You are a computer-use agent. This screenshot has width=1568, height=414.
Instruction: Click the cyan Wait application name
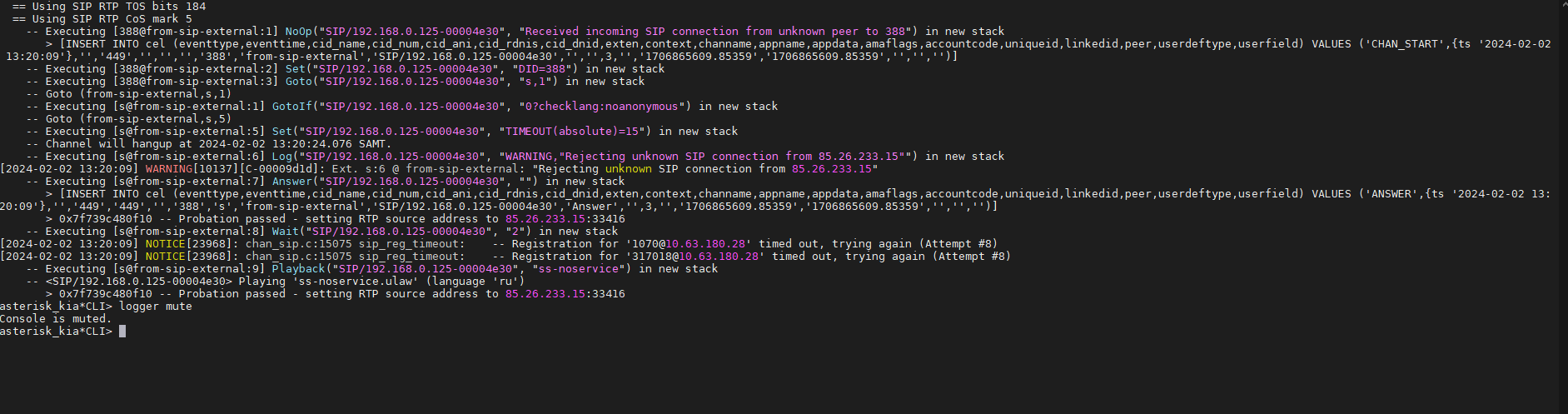click(x=286, y=232)
